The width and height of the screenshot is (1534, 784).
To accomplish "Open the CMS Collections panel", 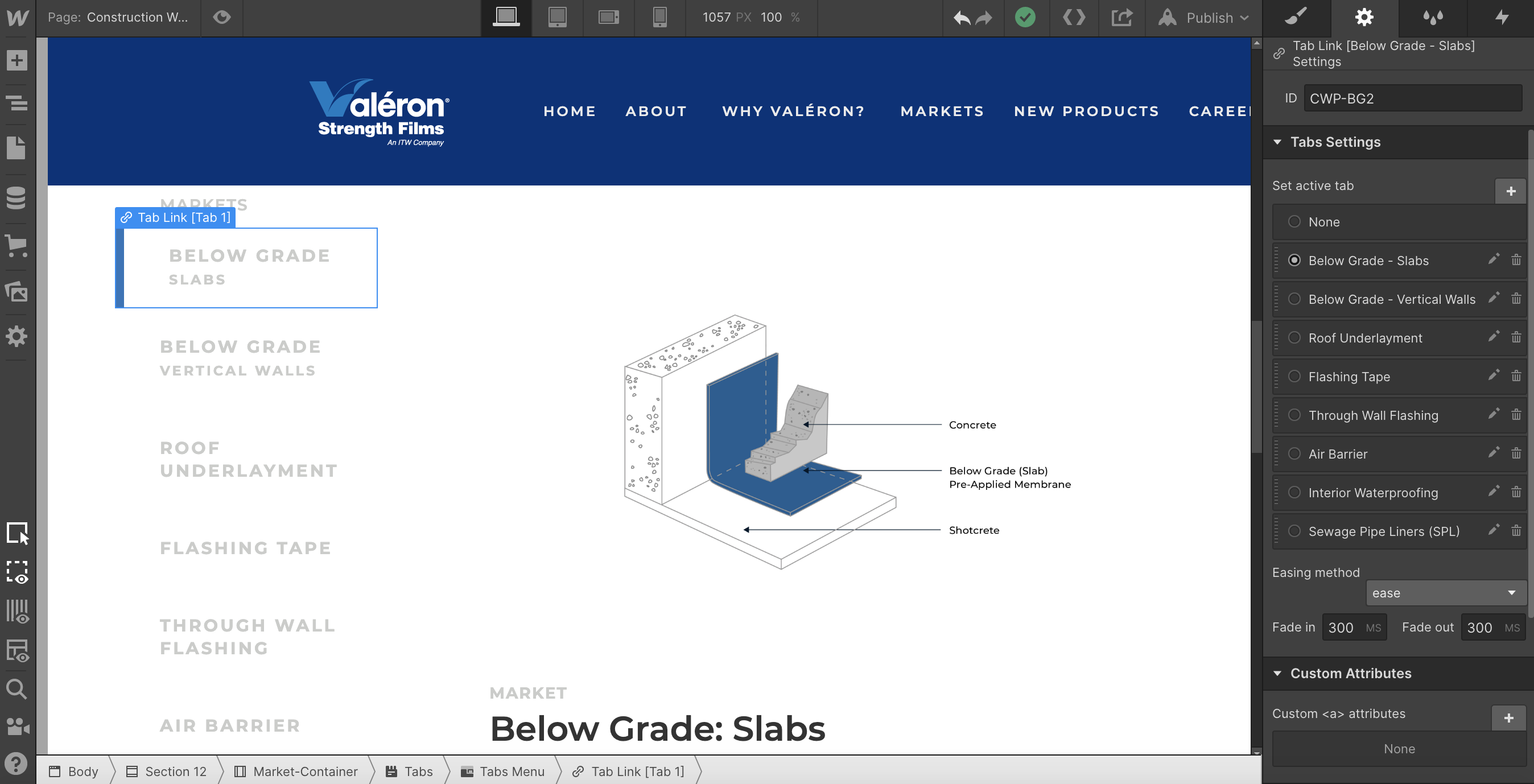I will [17, 198].
